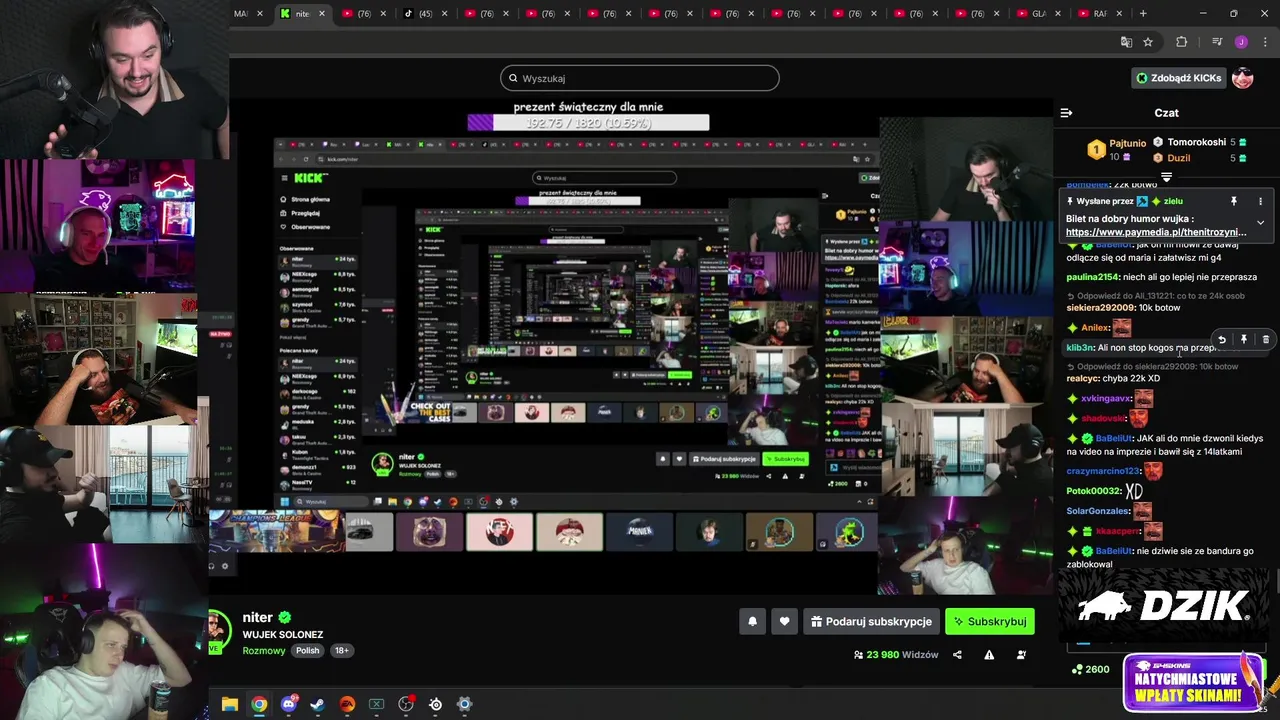
Task: Open pinned message options menu
Action: [x=1260, y=201]
